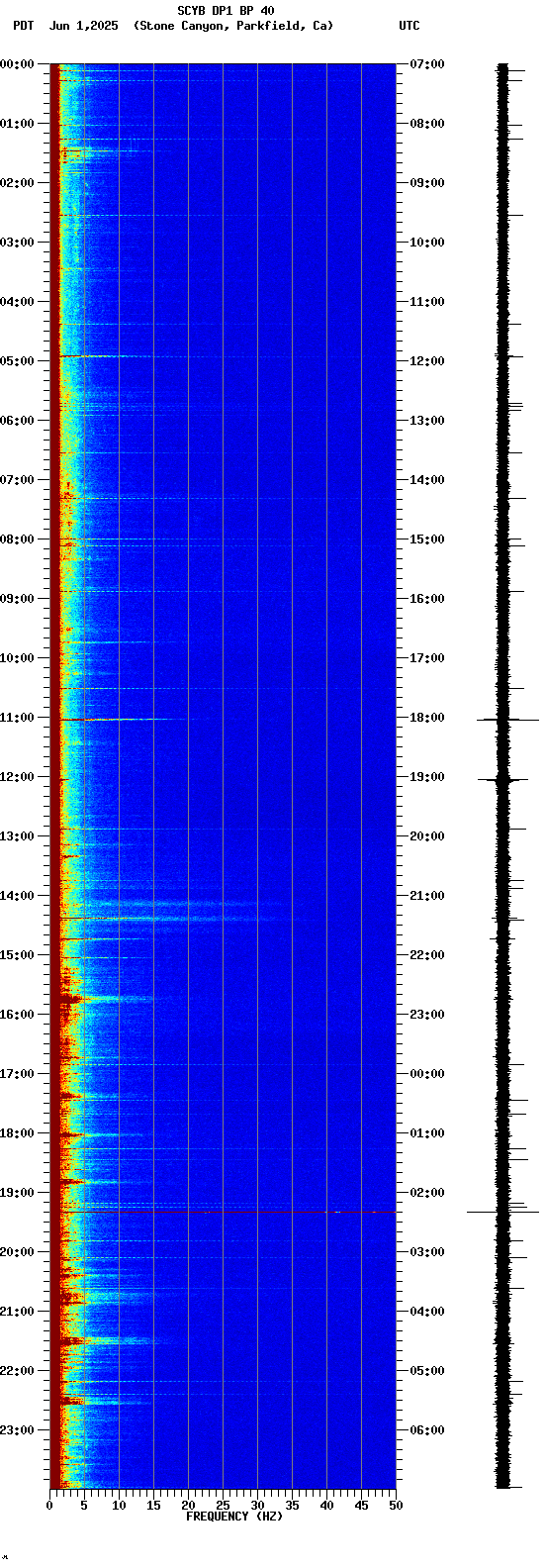Pick the 22:00 label on the UTC axis
This screenshot has height=1568, width=546.
426,955
